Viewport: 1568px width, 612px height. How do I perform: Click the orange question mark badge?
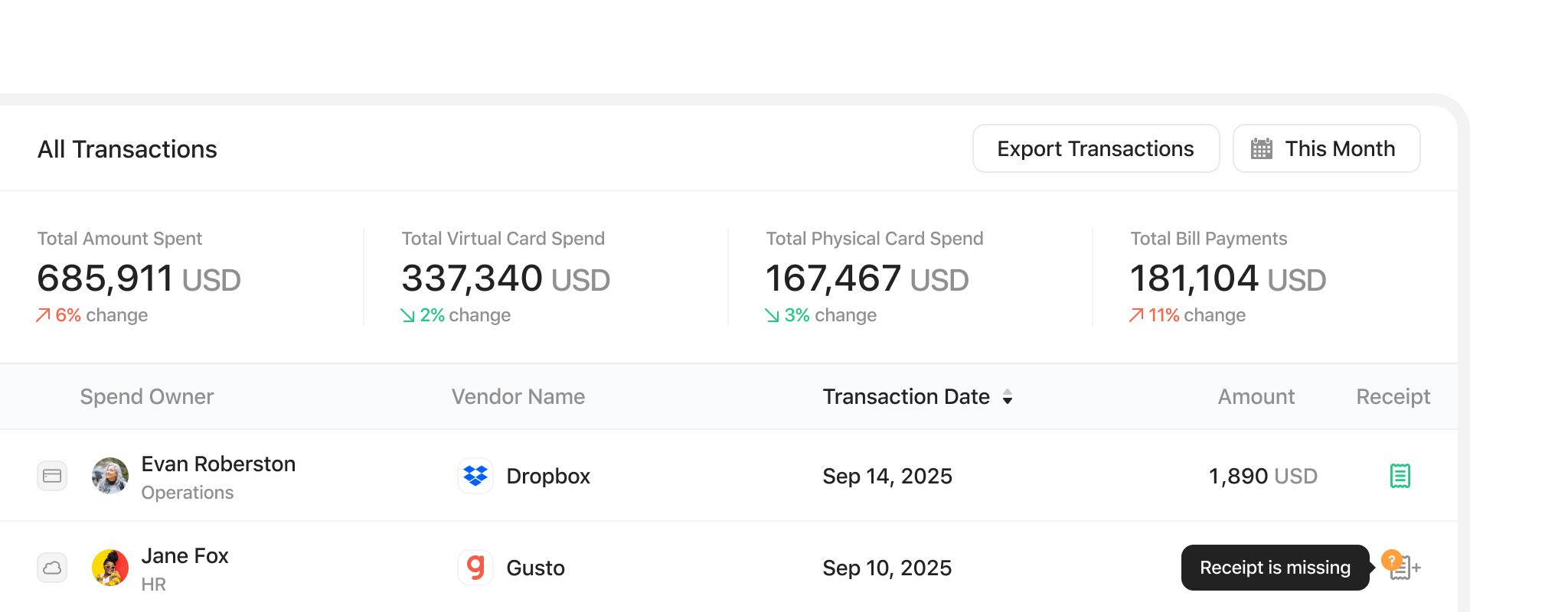pyautogui.click(x=1391, y=559)
